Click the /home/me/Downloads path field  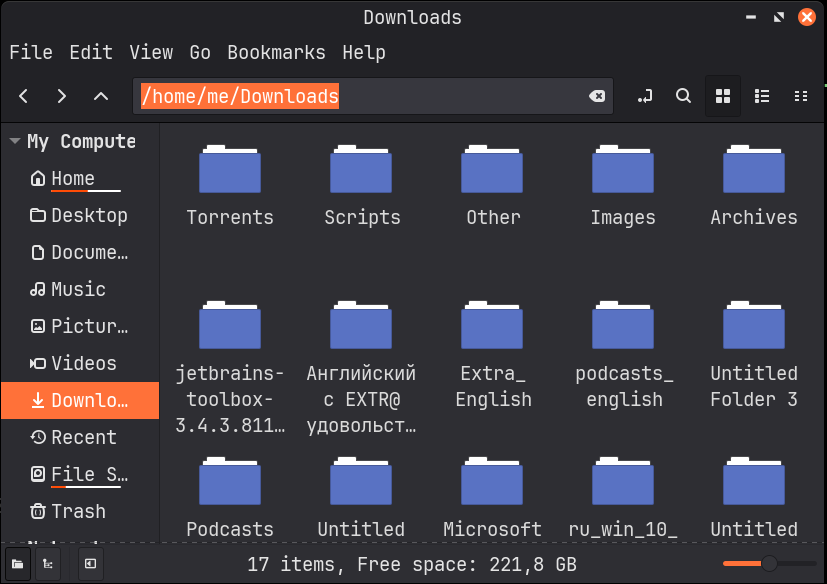373,96
